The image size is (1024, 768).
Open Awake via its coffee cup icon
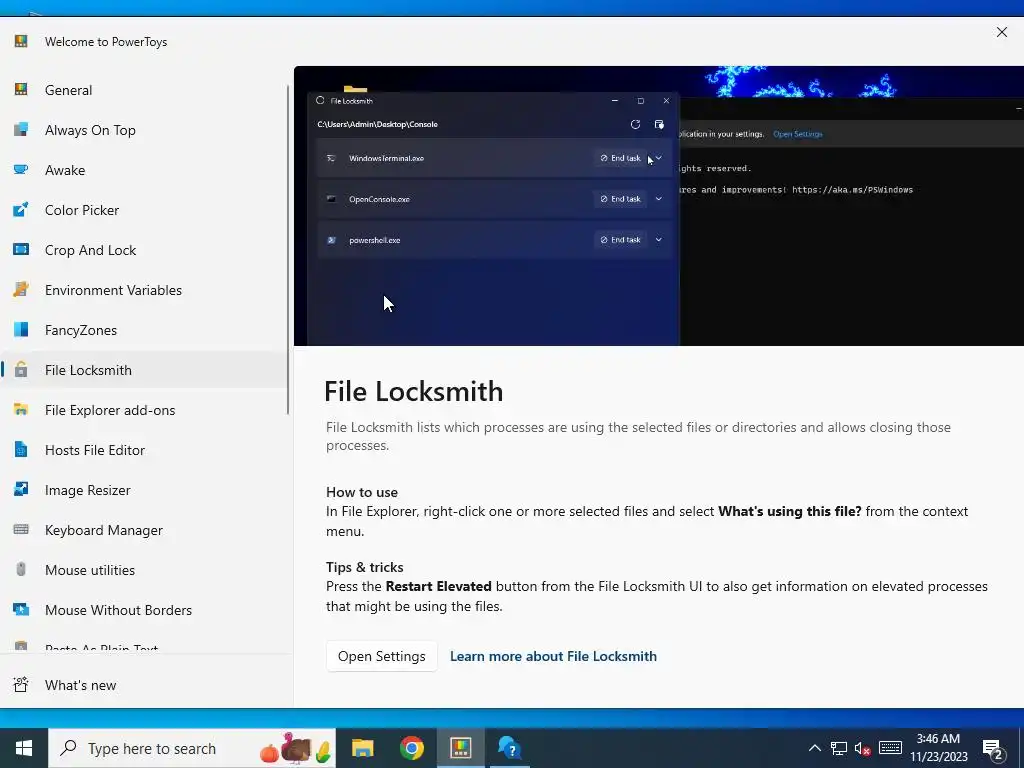(21, 170)
